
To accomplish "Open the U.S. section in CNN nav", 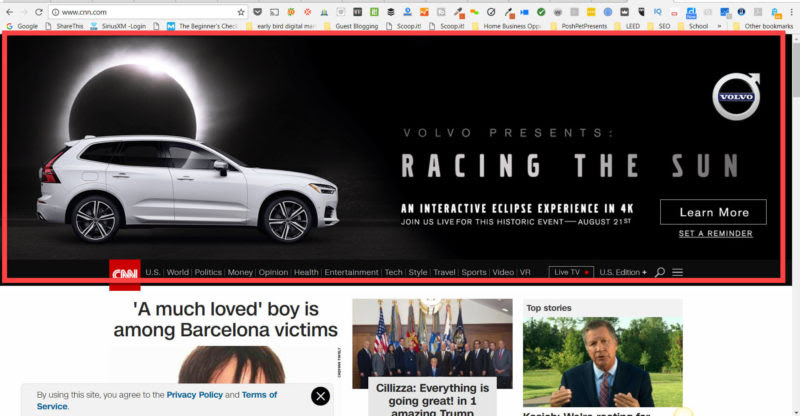I will [x=153, y=273].
